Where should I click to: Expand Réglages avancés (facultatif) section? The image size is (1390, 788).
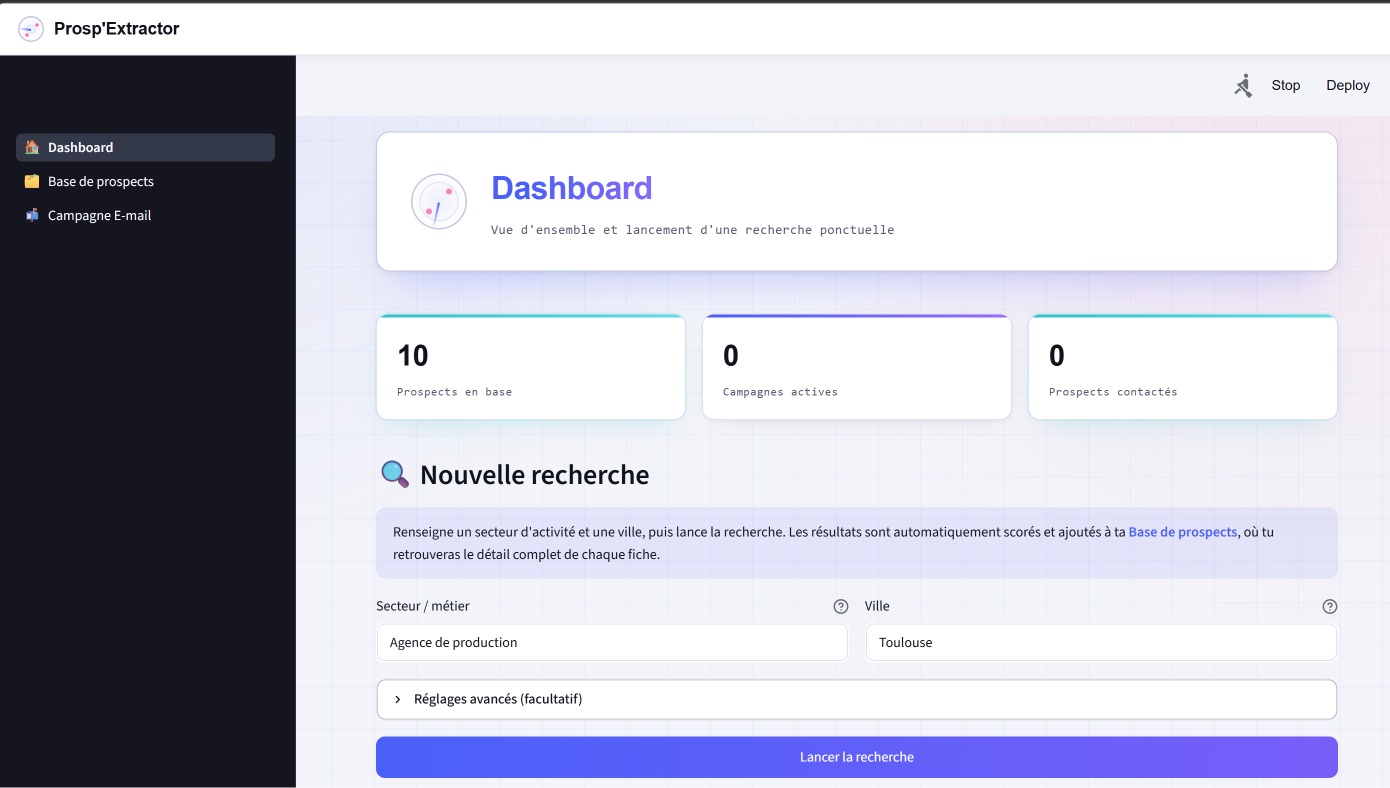click(x=857, y=699)
